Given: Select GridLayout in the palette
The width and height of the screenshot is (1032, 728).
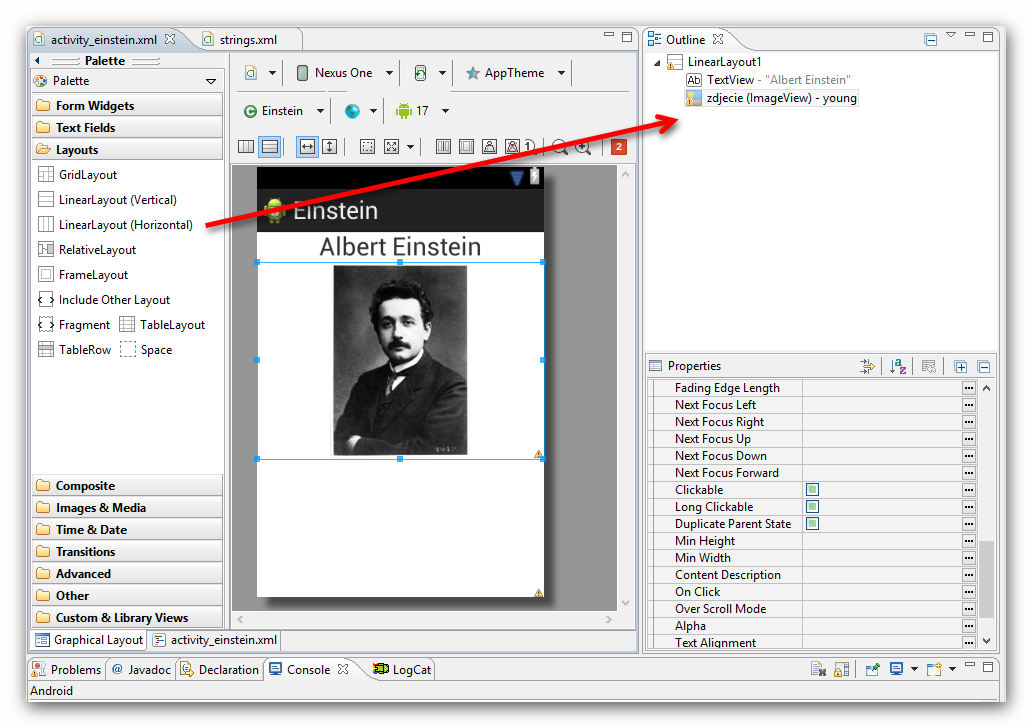Looking at the screenshot, I should [x=78, y=174].
